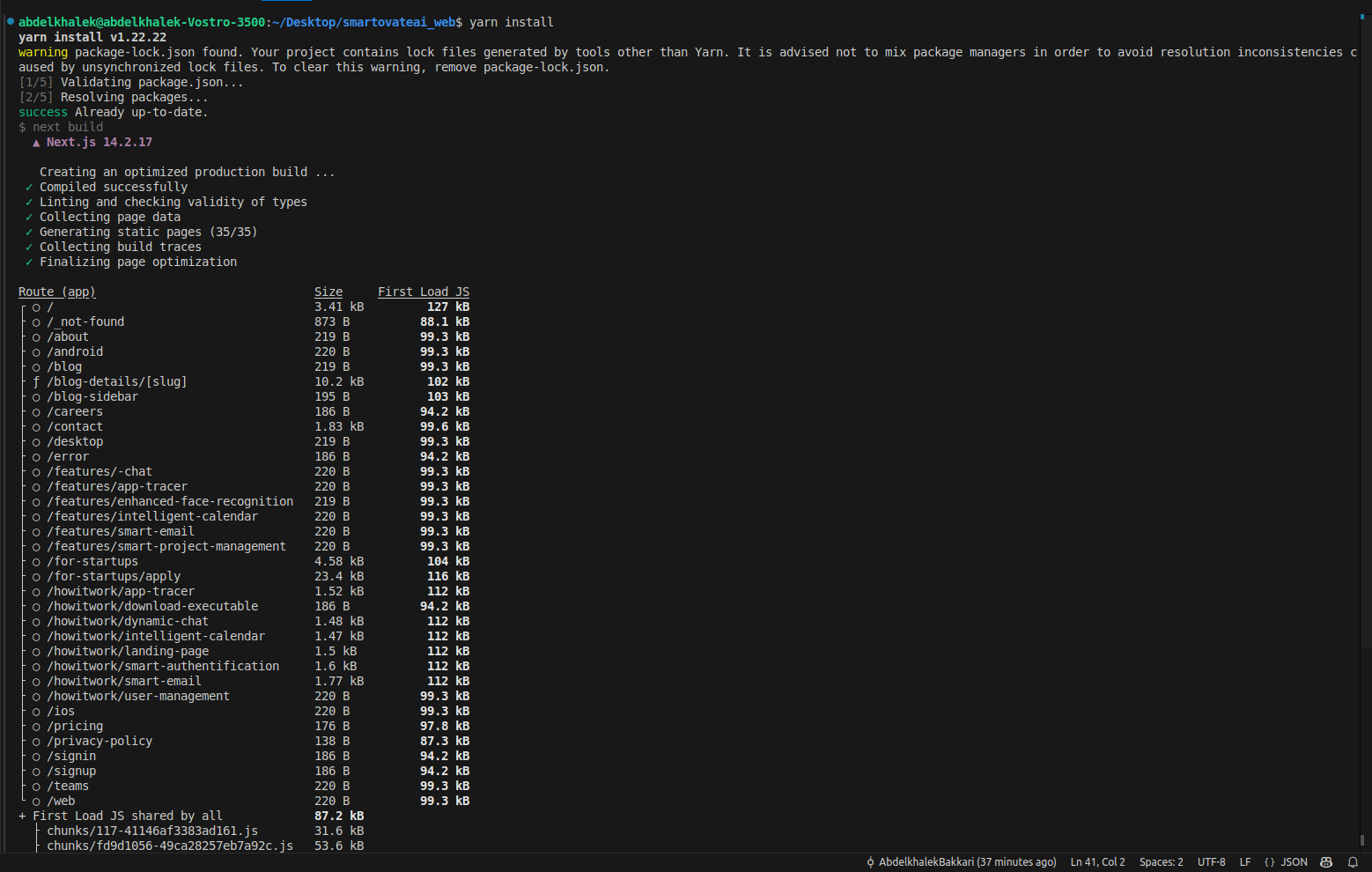Click the '23.4 kB' size value
This screenshot has width=1372, height=872.
tap(339, 576)
